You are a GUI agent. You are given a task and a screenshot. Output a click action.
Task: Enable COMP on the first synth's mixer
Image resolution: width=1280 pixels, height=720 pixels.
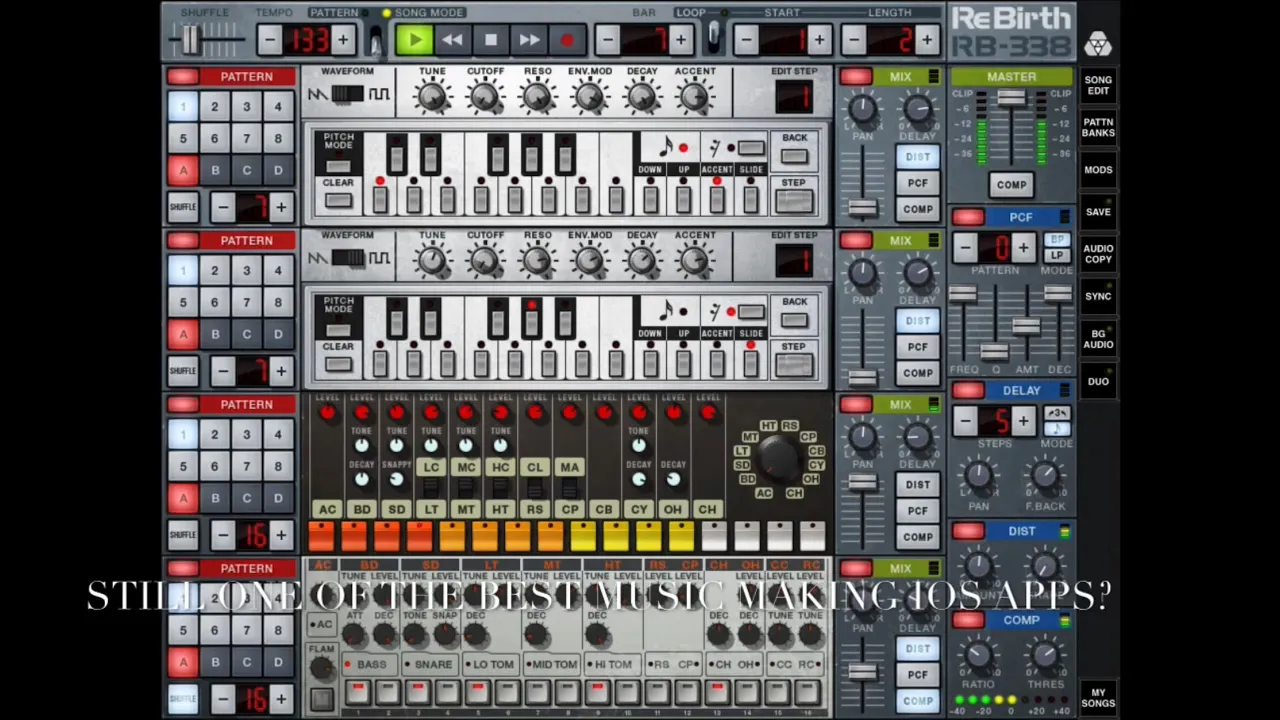point(918,209)
